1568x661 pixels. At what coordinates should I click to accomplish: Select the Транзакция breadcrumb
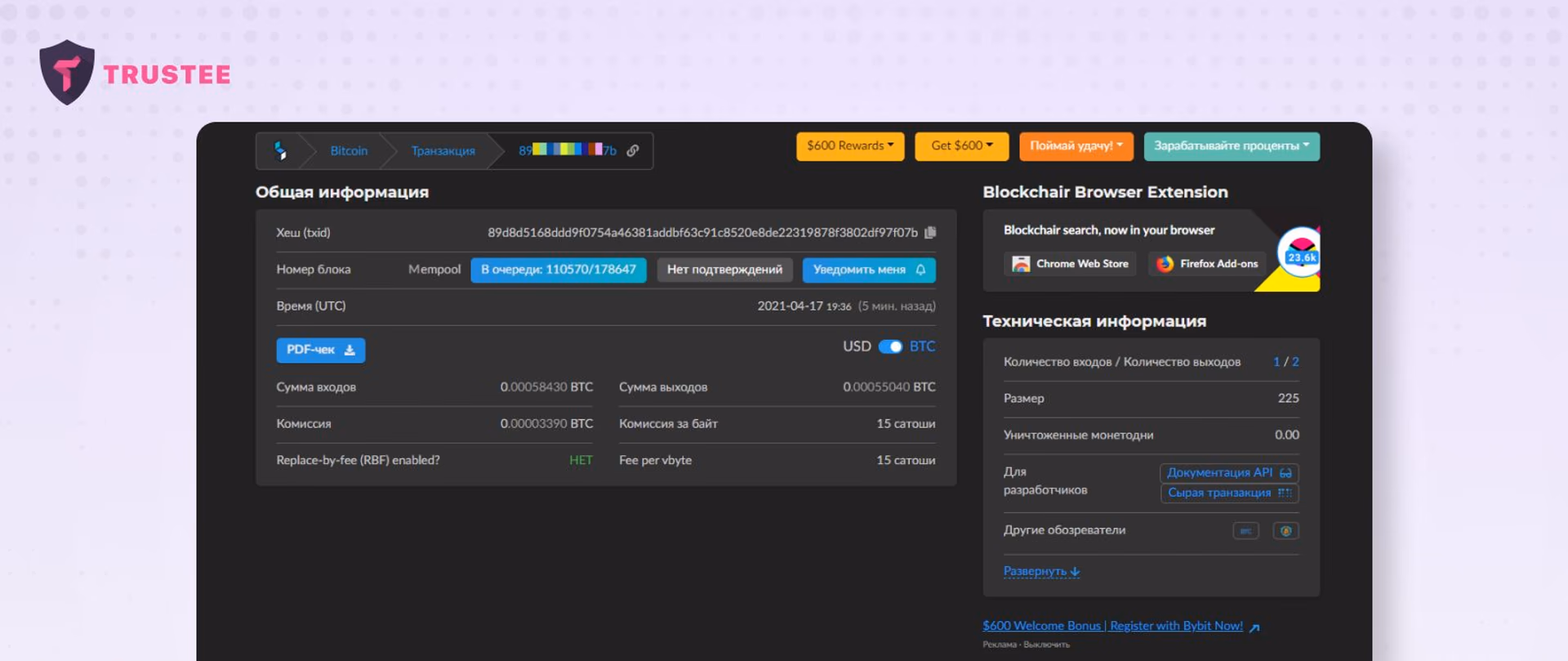click(x=443, y=151)
